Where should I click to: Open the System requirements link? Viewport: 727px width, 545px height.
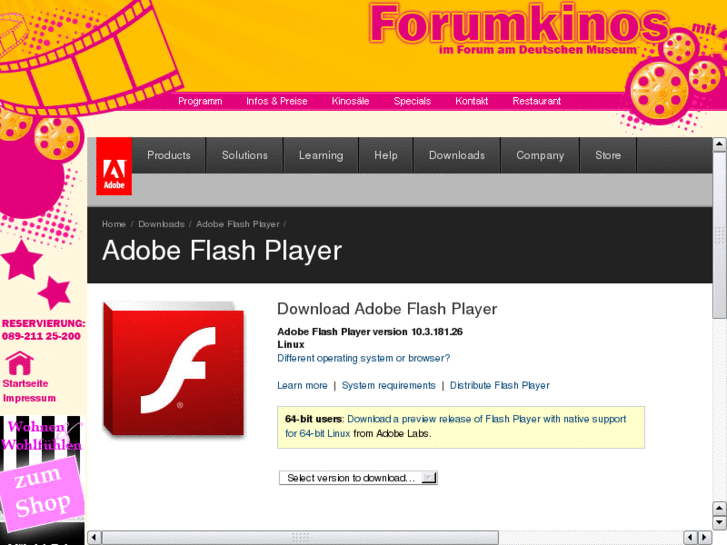tap(389, 385)
